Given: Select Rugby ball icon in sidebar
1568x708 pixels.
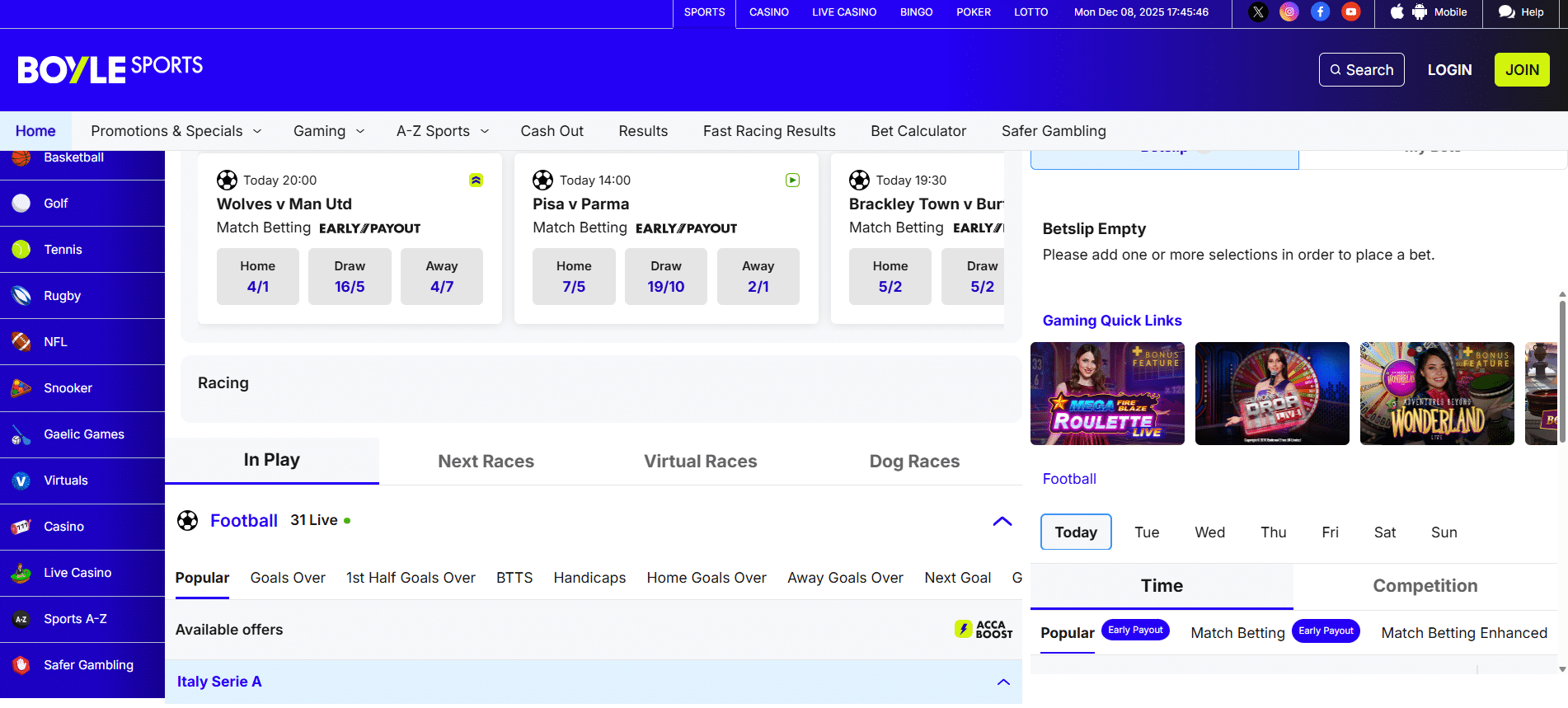Looking at the screenshot, I should (x=21, y=296).
